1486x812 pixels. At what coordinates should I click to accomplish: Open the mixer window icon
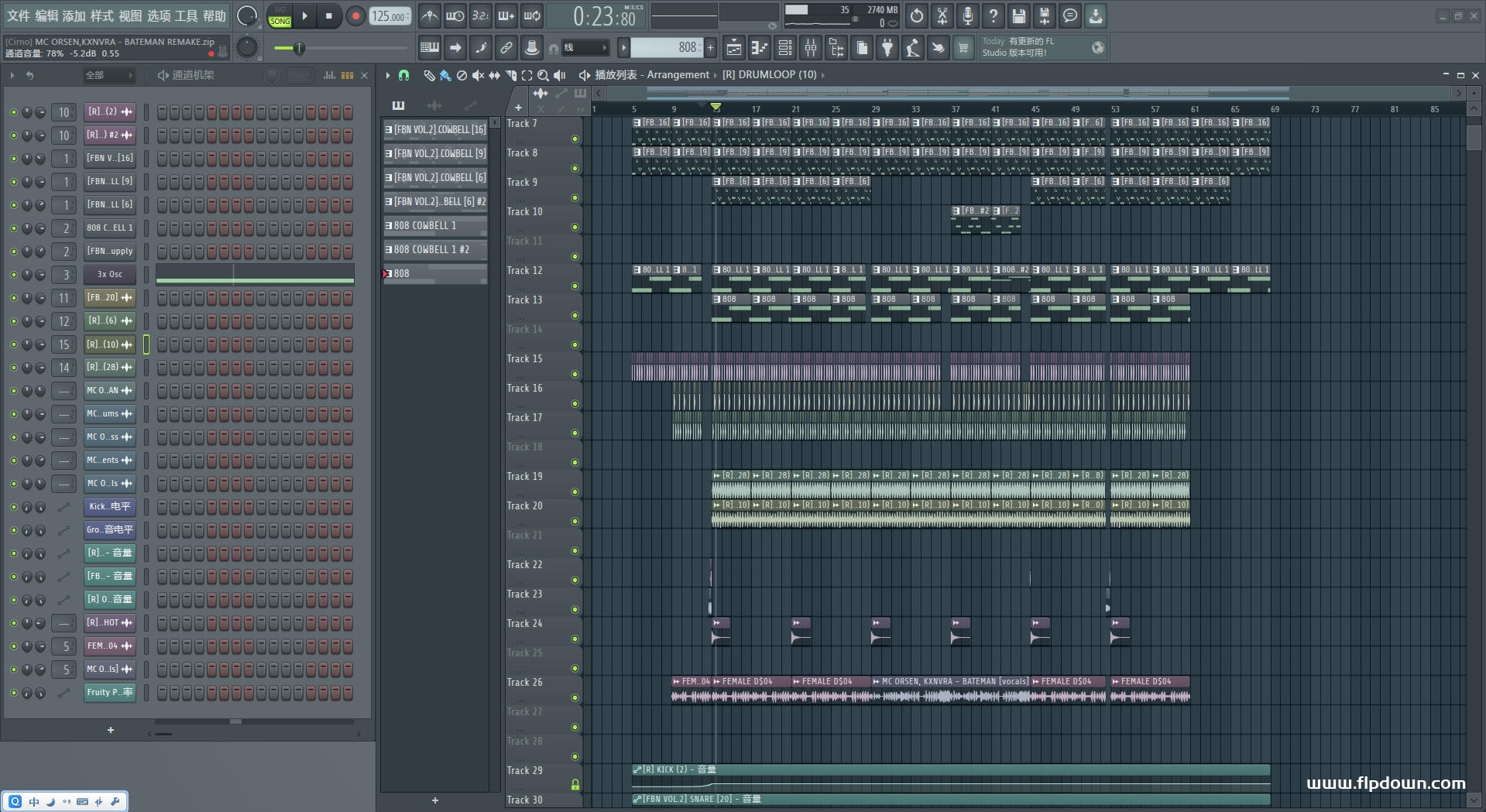coord(811,48)
